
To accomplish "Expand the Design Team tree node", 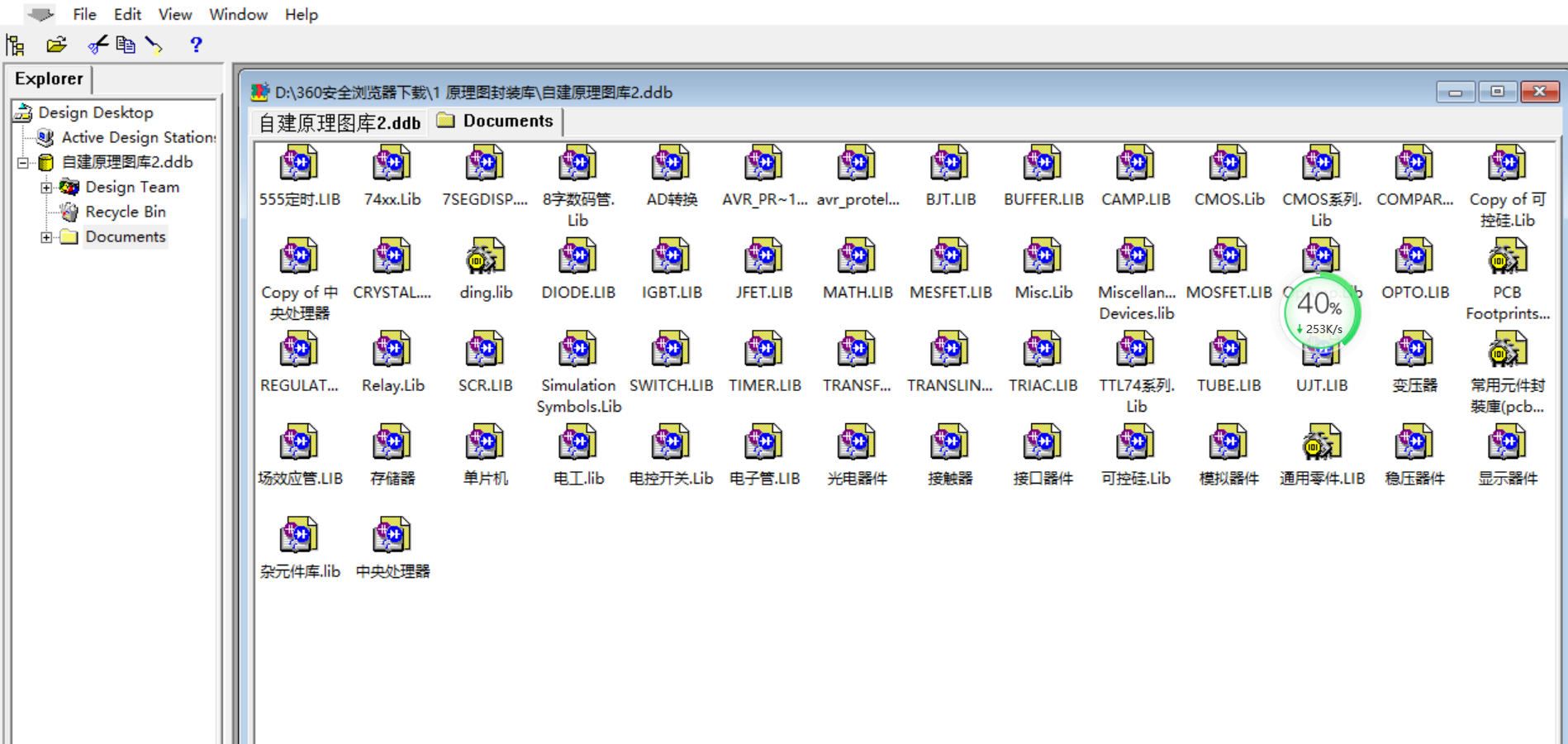I will click(x=46, y=188).
